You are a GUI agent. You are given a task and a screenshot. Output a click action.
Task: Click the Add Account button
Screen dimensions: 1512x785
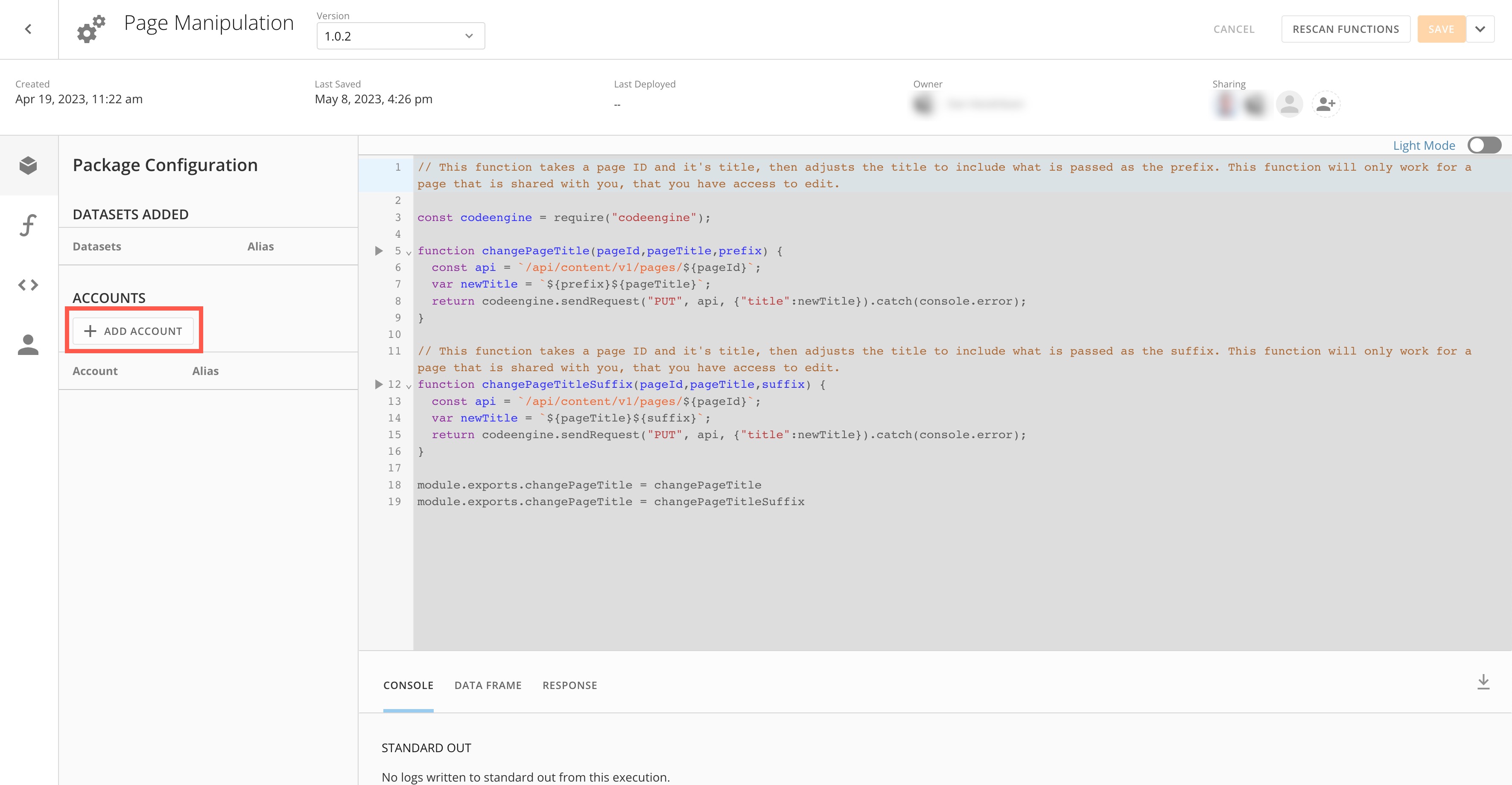pos(134,330)
